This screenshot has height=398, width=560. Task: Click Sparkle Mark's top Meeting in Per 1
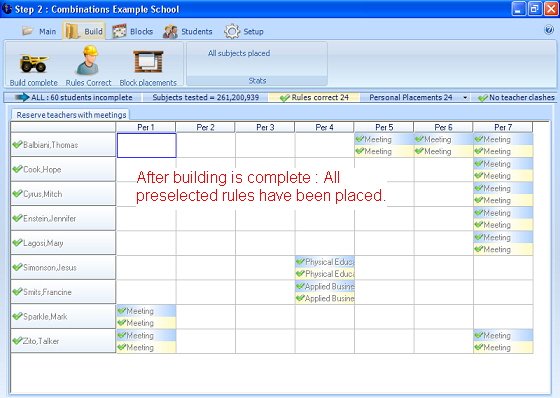tap(146, 311)
